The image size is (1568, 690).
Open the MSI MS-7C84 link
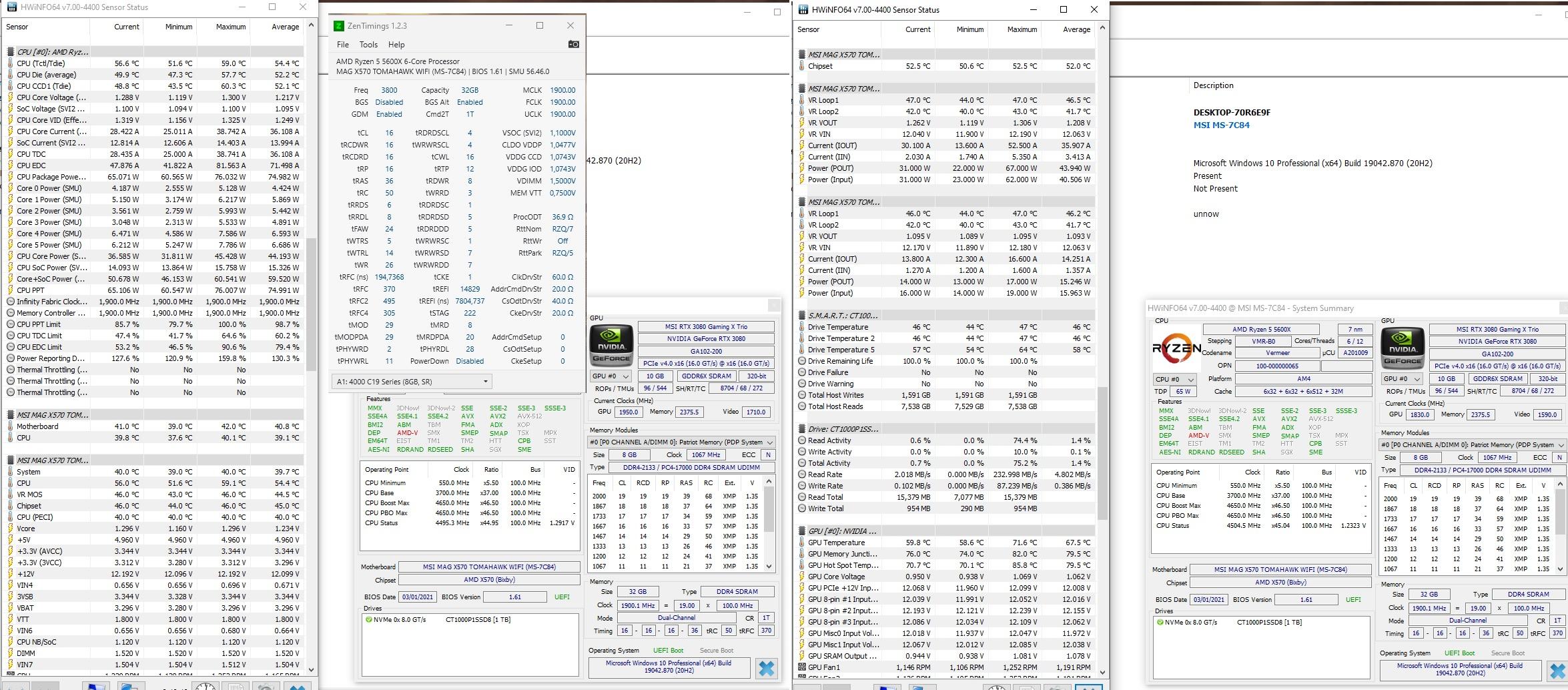[1222, 125]
